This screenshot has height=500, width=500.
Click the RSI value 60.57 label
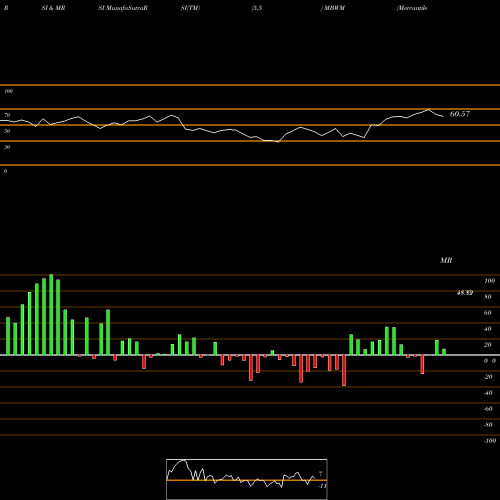tap(460, 114)
